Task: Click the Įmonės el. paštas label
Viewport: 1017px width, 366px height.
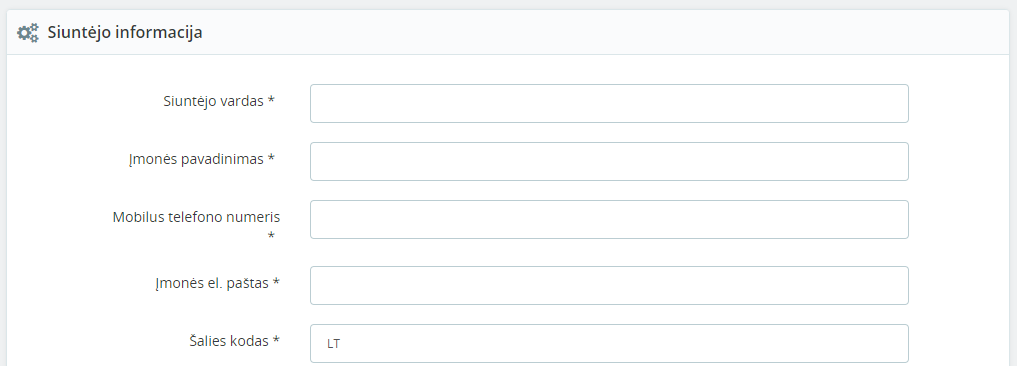Action: [212, 284]
